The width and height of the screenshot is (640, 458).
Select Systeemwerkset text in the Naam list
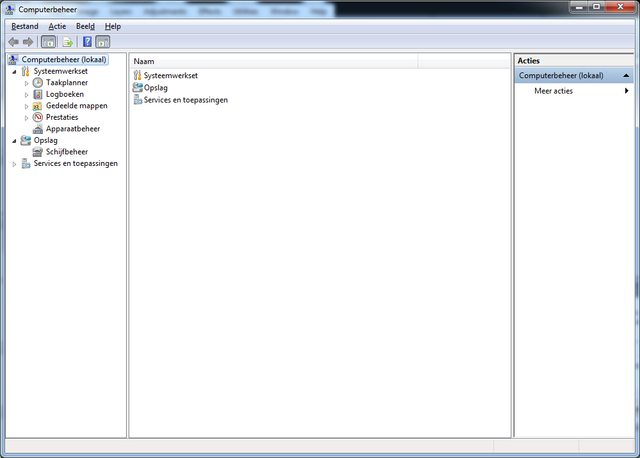171,76
